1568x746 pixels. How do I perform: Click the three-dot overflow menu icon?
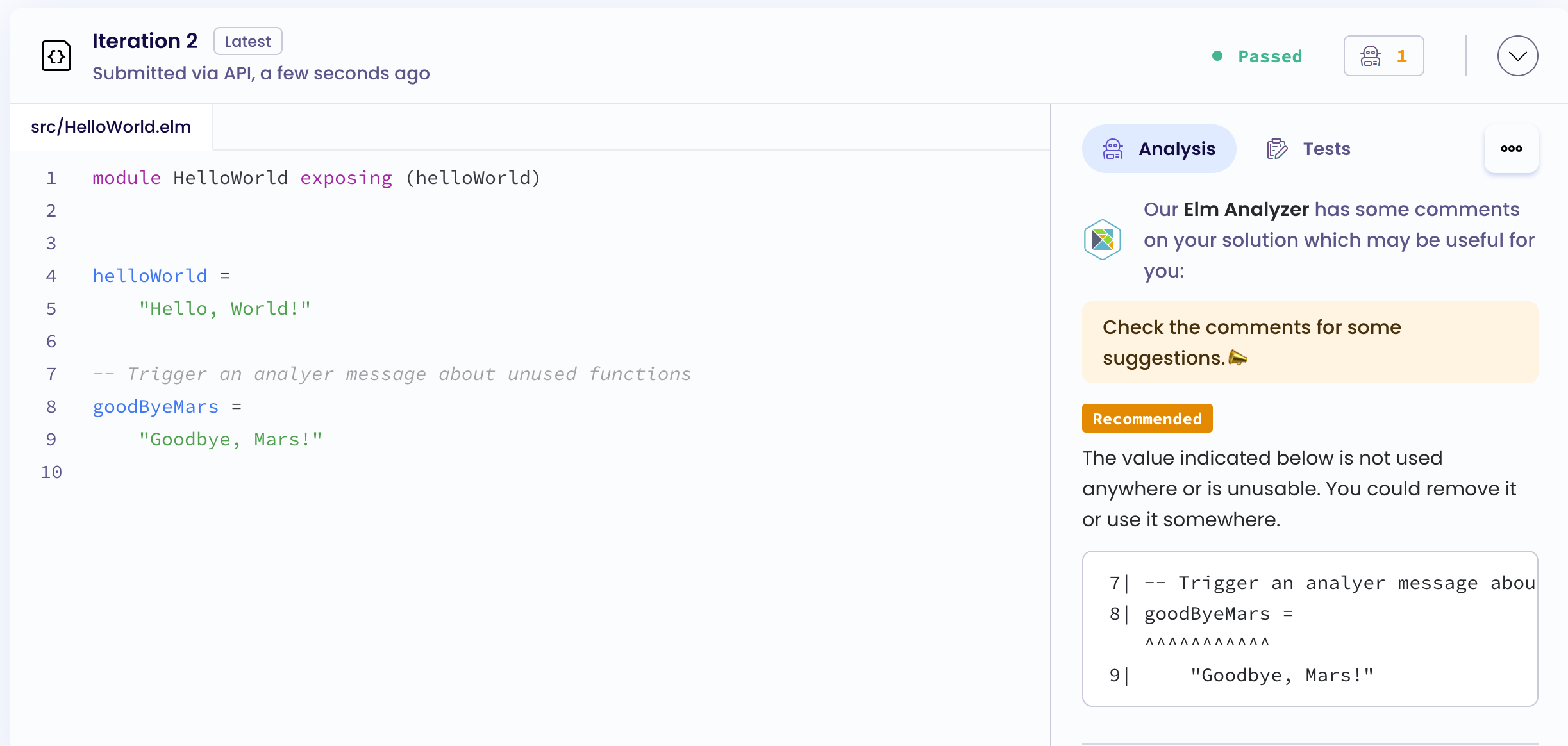(1511, 148)
